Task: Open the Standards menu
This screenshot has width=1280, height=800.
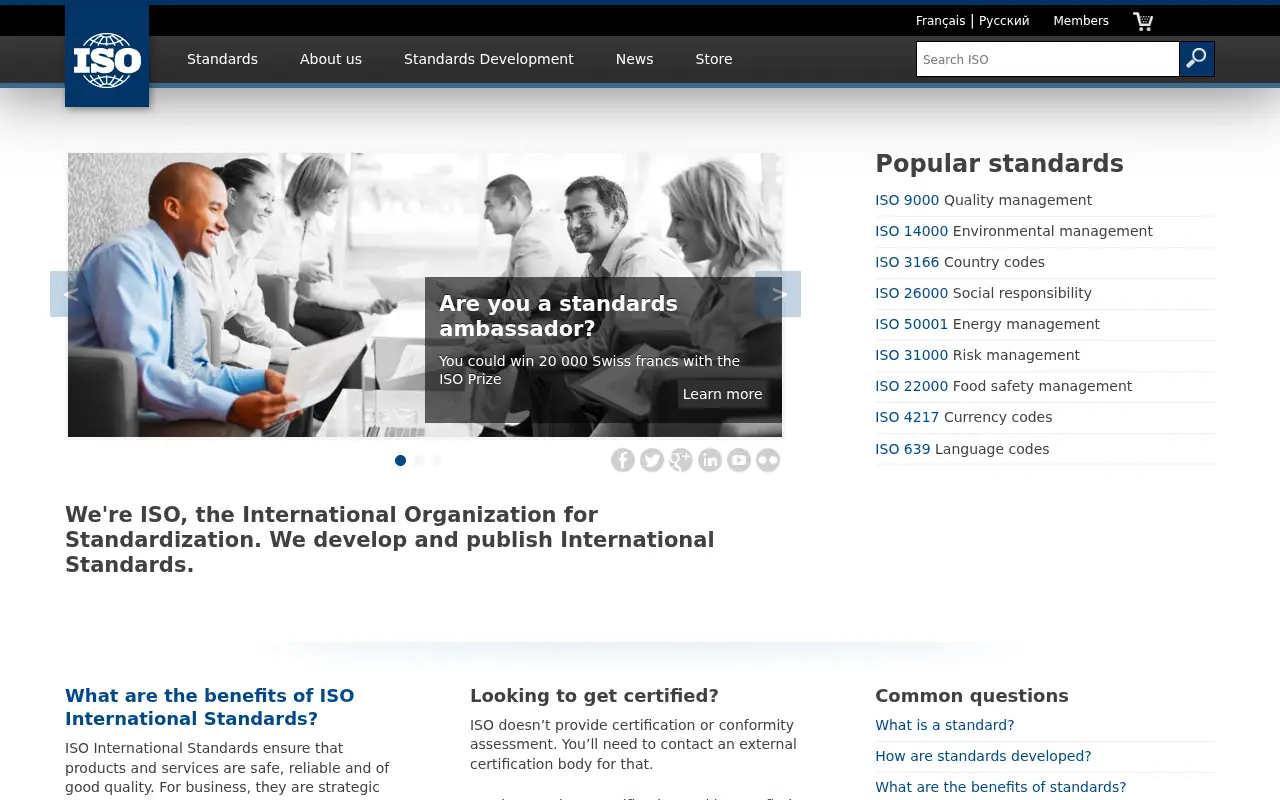Action: 222,59
